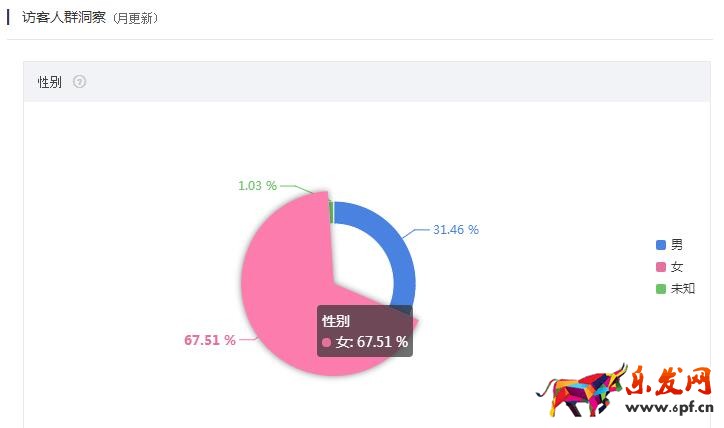Click the 男 legend text label
Screen dimensions: 724x428
tap(677, 245)
